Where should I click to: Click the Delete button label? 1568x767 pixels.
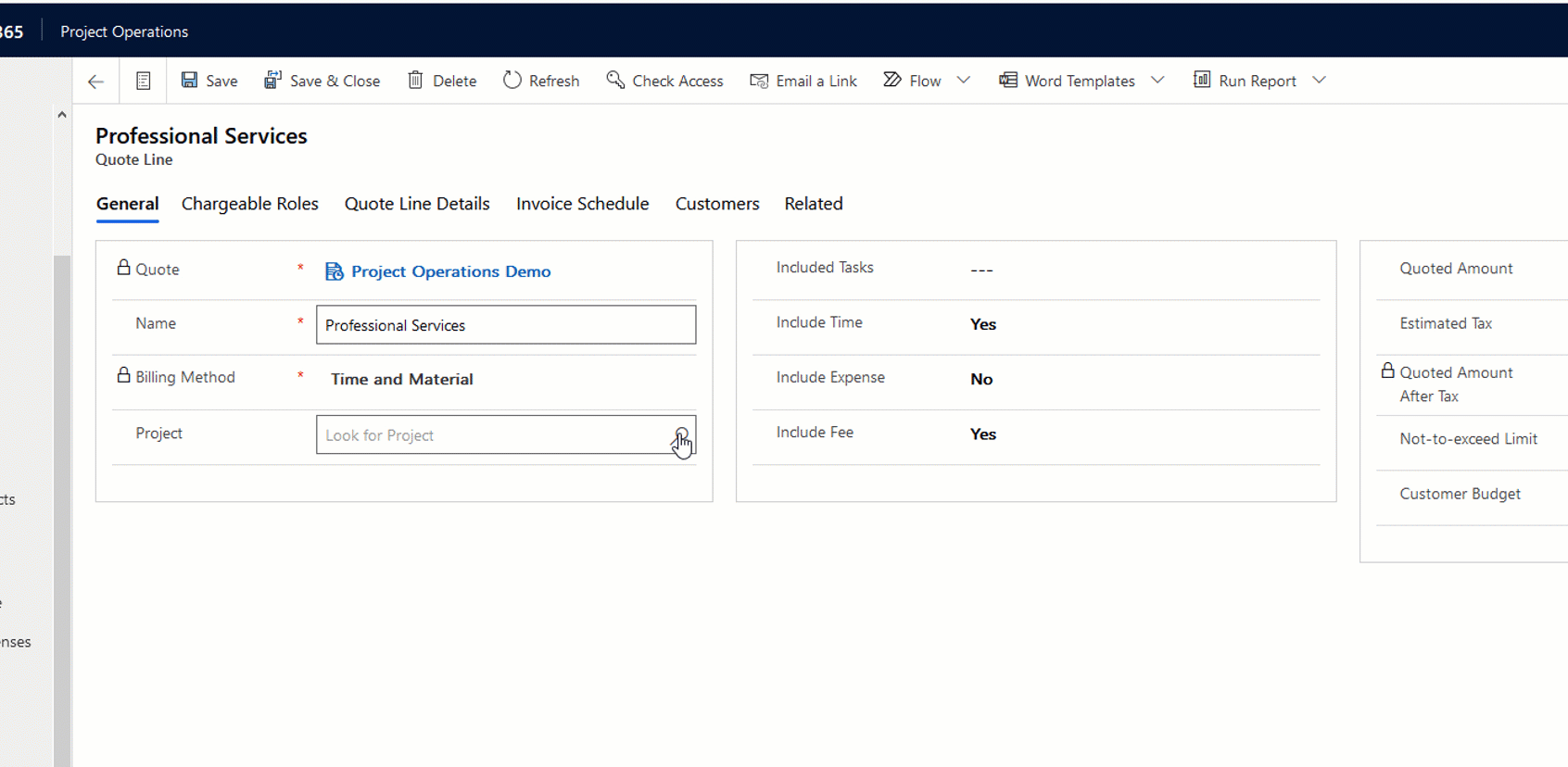tap(455, 82)
